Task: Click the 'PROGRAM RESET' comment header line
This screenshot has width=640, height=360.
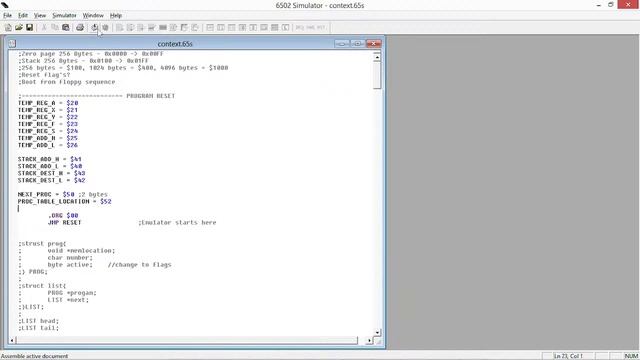Action: click(96, 96)
